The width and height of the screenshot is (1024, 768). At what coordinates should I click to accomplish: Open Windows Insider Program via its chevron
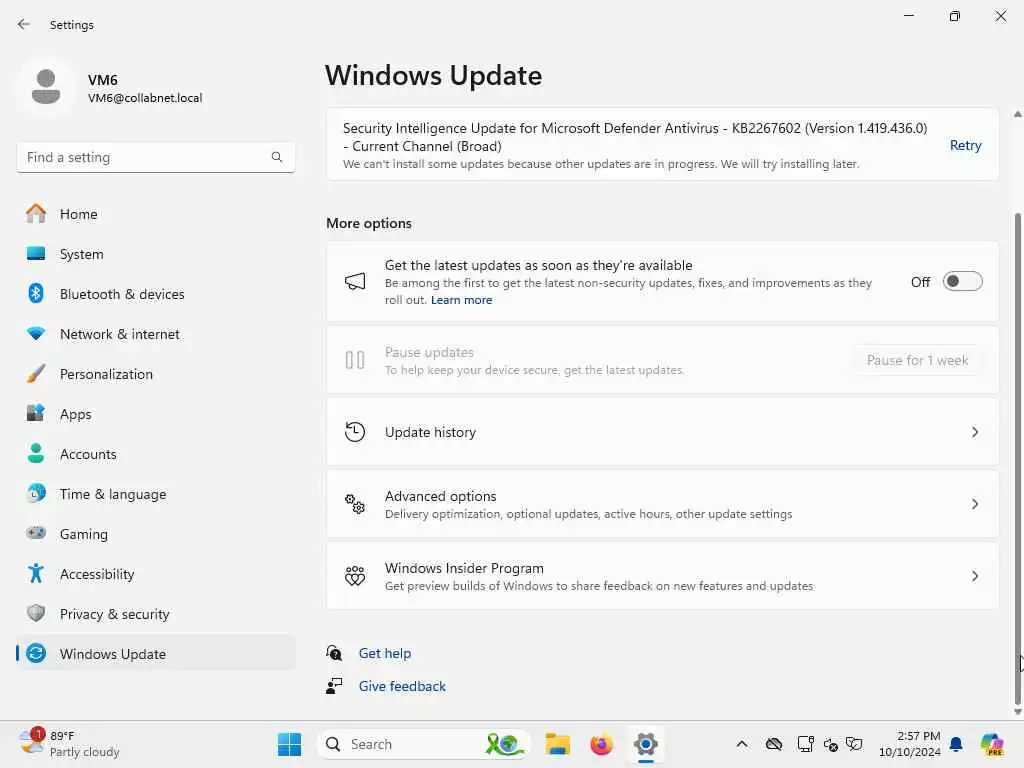click(974, 575)
